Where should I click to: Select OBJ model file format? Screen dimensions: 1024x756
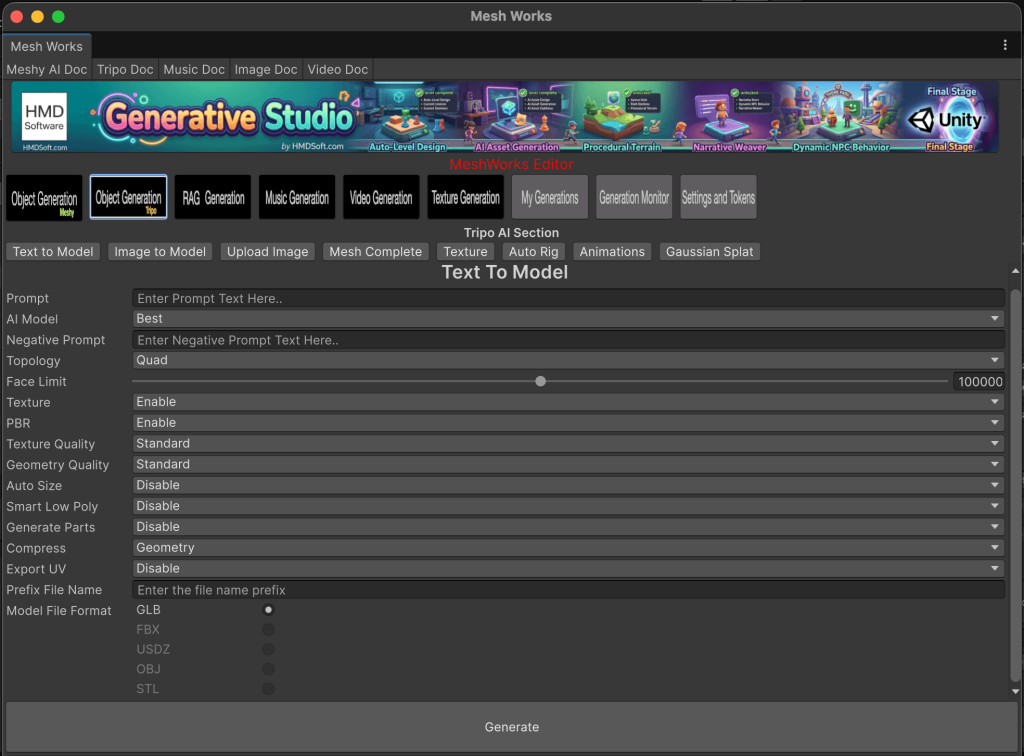[268, 669]
